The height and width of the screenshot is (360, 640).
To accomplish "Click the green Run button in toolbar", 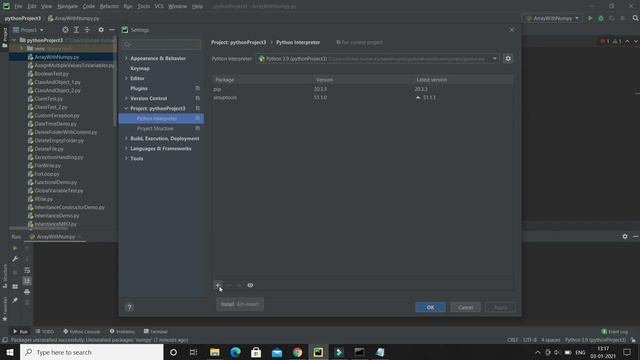I will (590, 18).
